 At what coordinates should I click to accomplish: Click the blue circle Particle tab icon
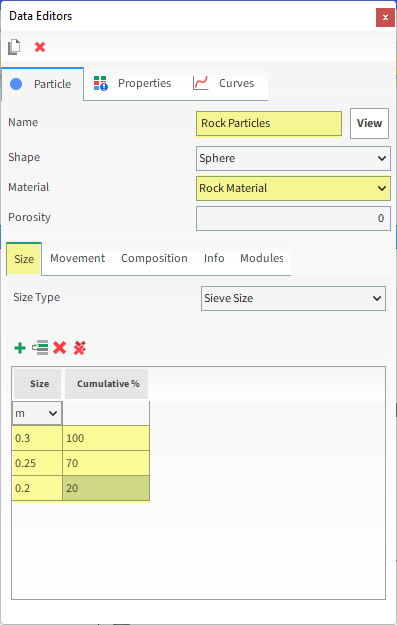tap(16, 84)
